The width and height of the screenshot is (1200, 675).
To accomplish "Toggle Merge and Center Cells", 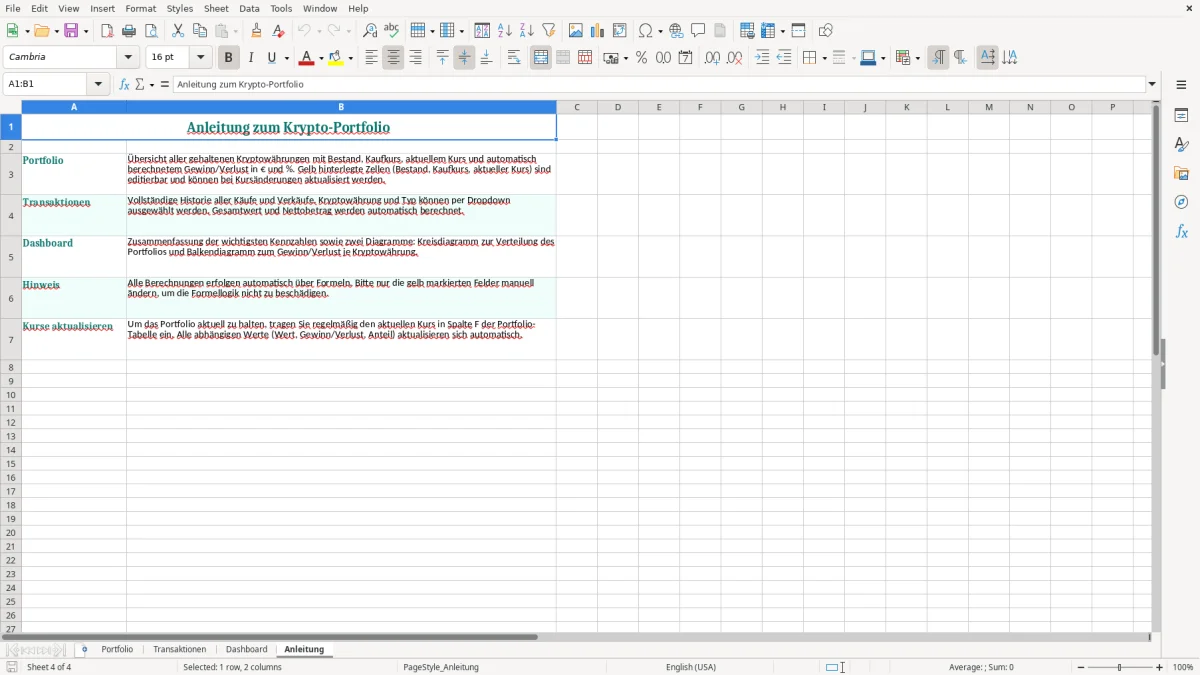I will [541, 58].
